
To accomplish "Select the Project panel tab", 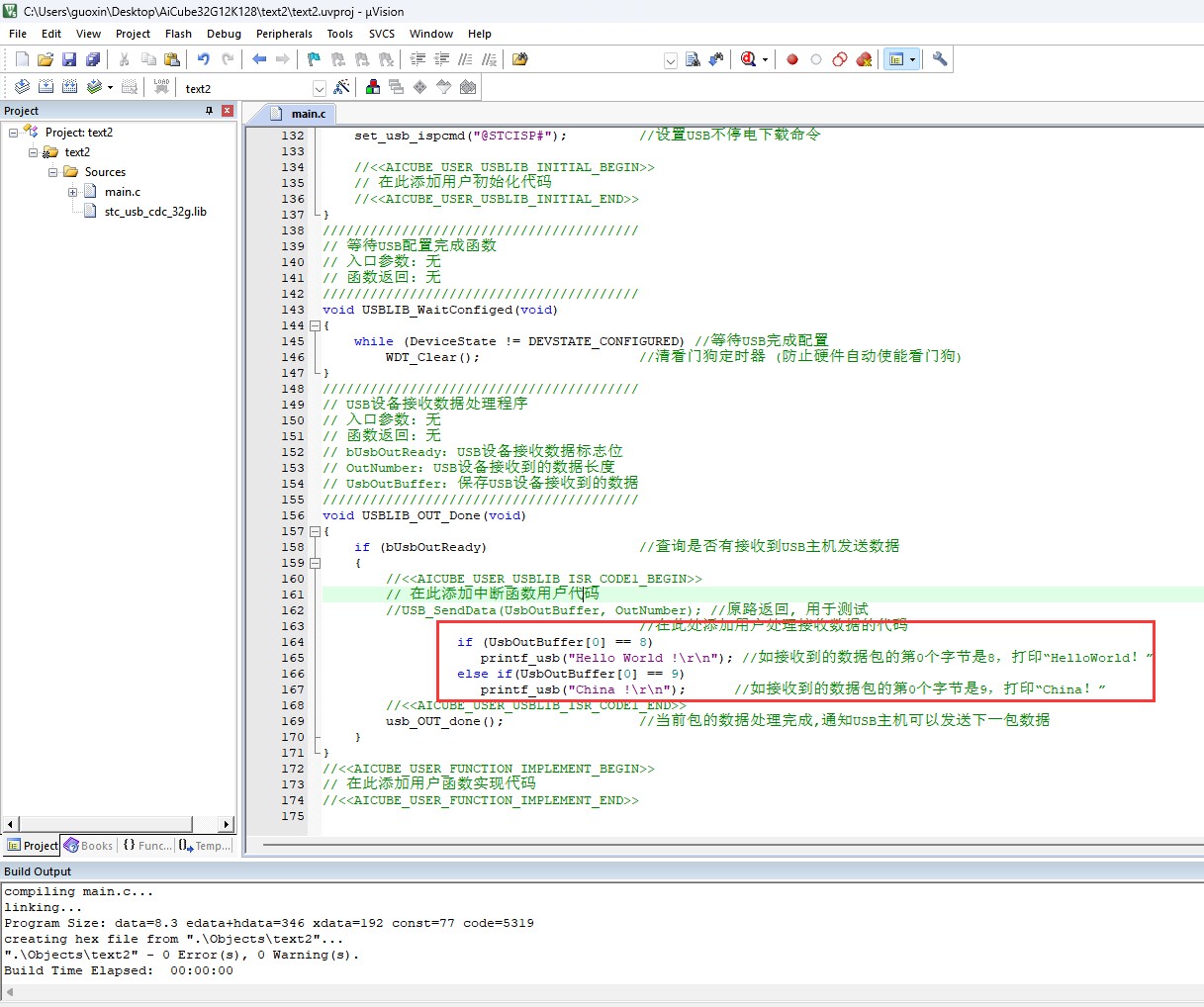I will click(33, 846).
